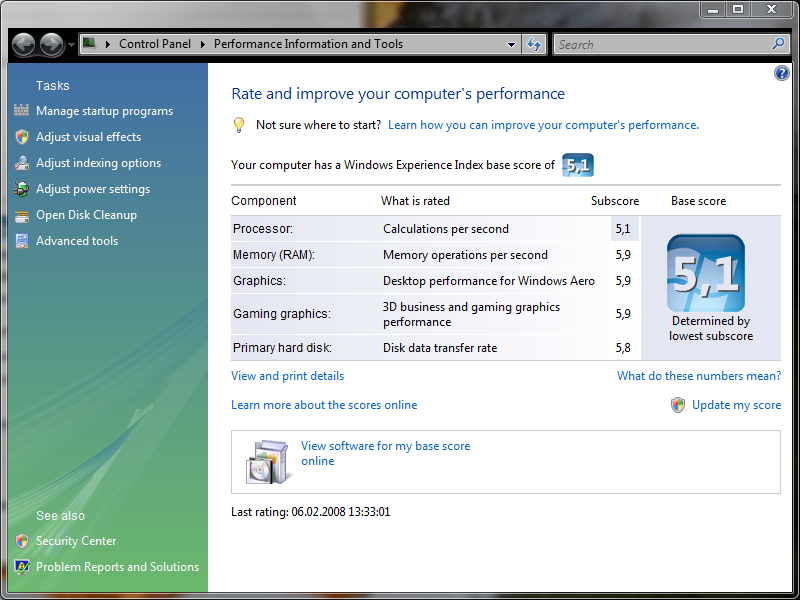Screen dimensions: 800x600
Task: Open Adjust indexing options task
Action: 98,163
